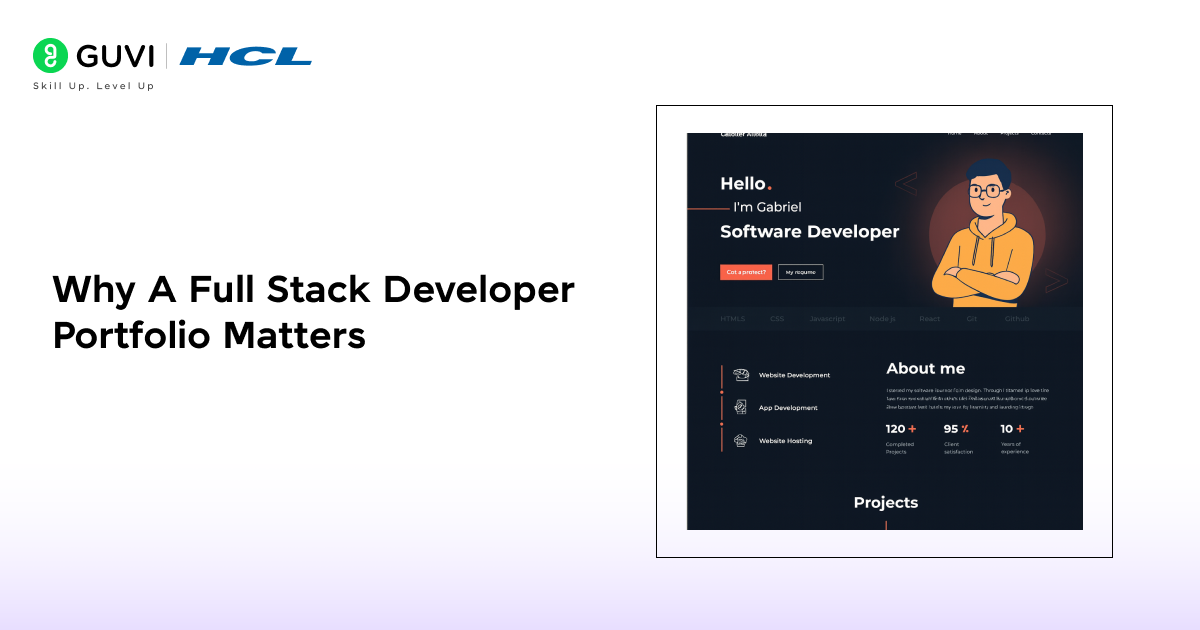The image size is (1200, 630).
Task: Select the HTML5 skill tab
Action: [733, 319]
